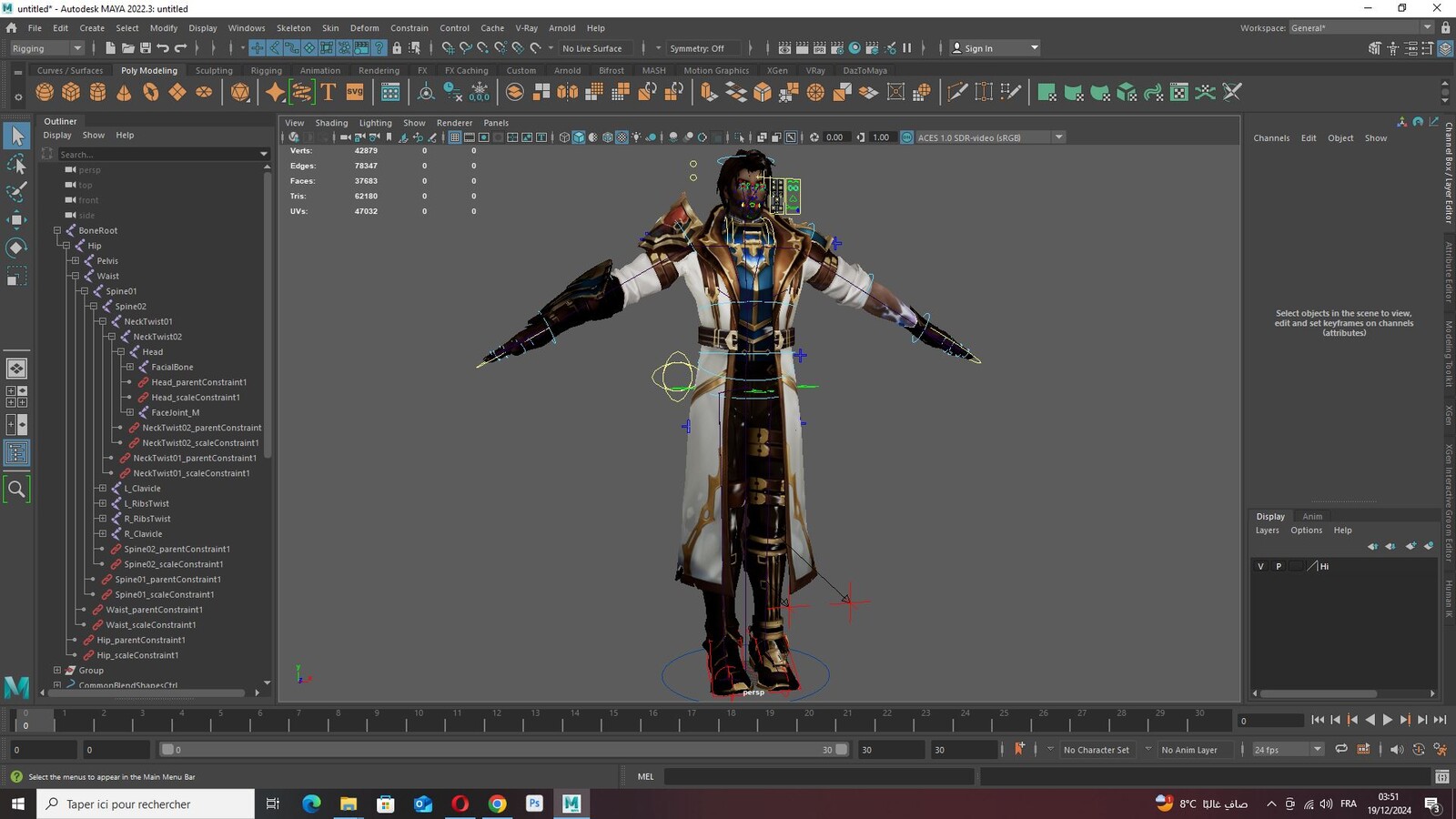
Task: Switch to the Sculpting shelf tab
Action: (x=214, y=70)
